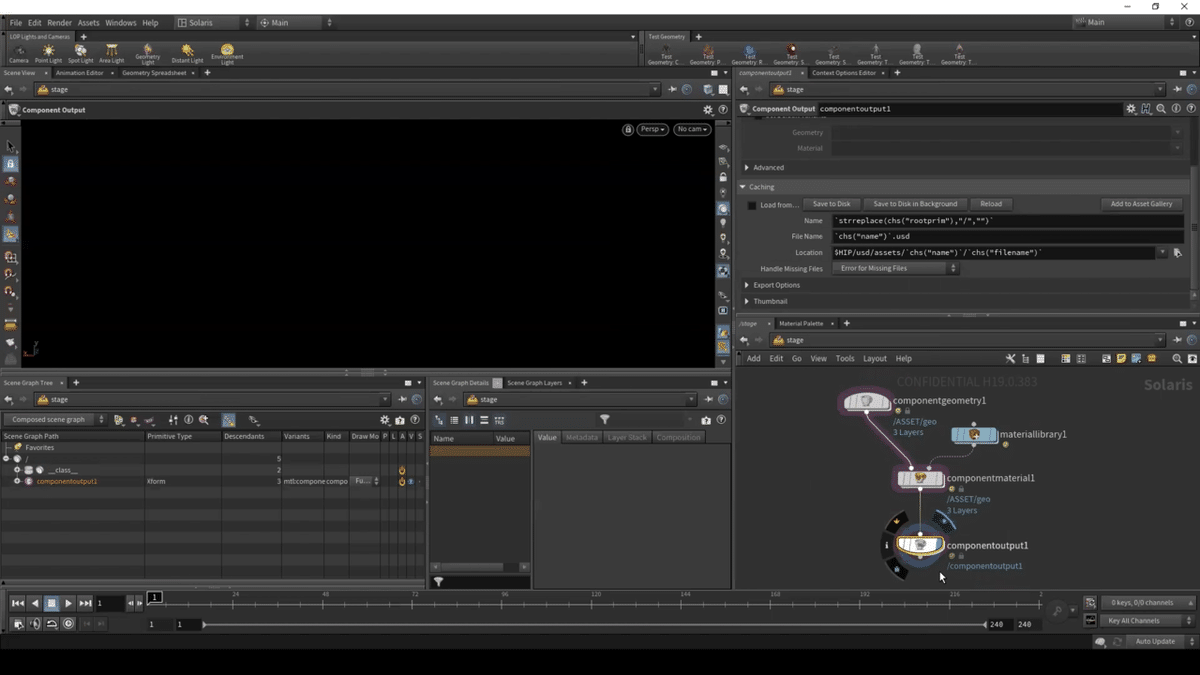Screen dimensions: 1200x675
Task: Click the Reload button
Action: point(991,204)
